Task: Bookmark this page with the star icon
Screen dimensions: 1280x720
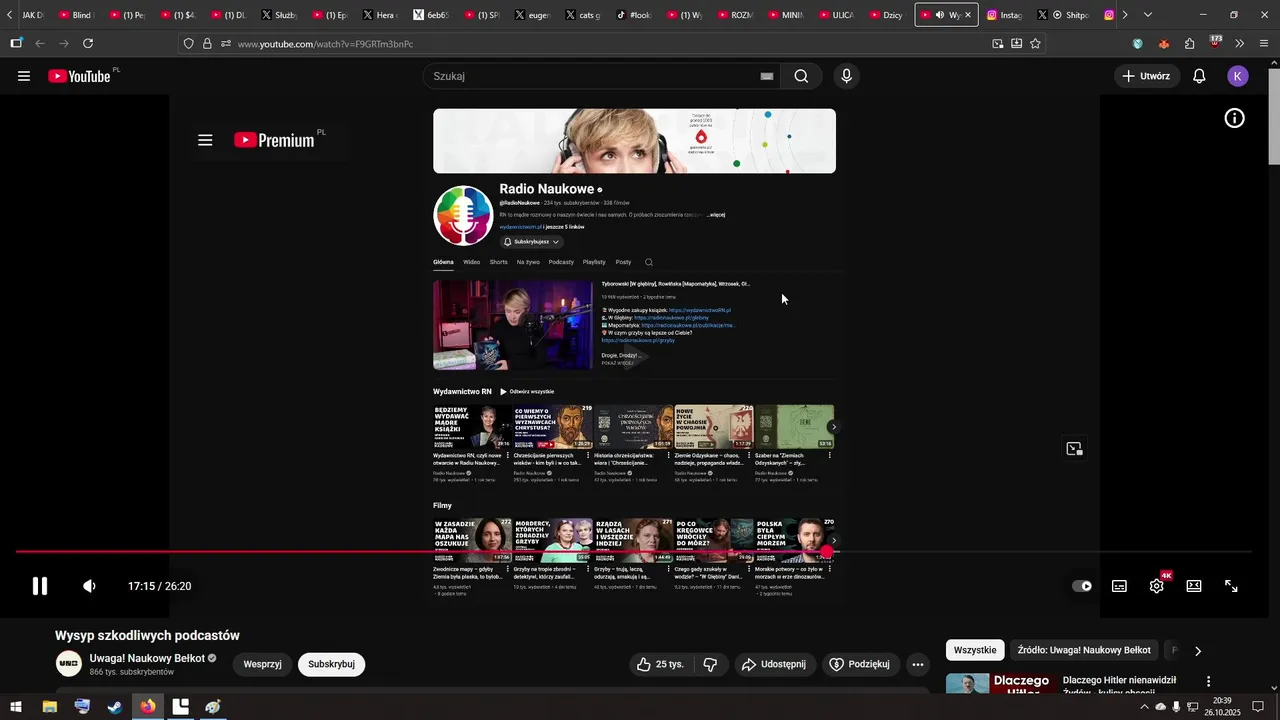Action: (x=1035, y=44)
